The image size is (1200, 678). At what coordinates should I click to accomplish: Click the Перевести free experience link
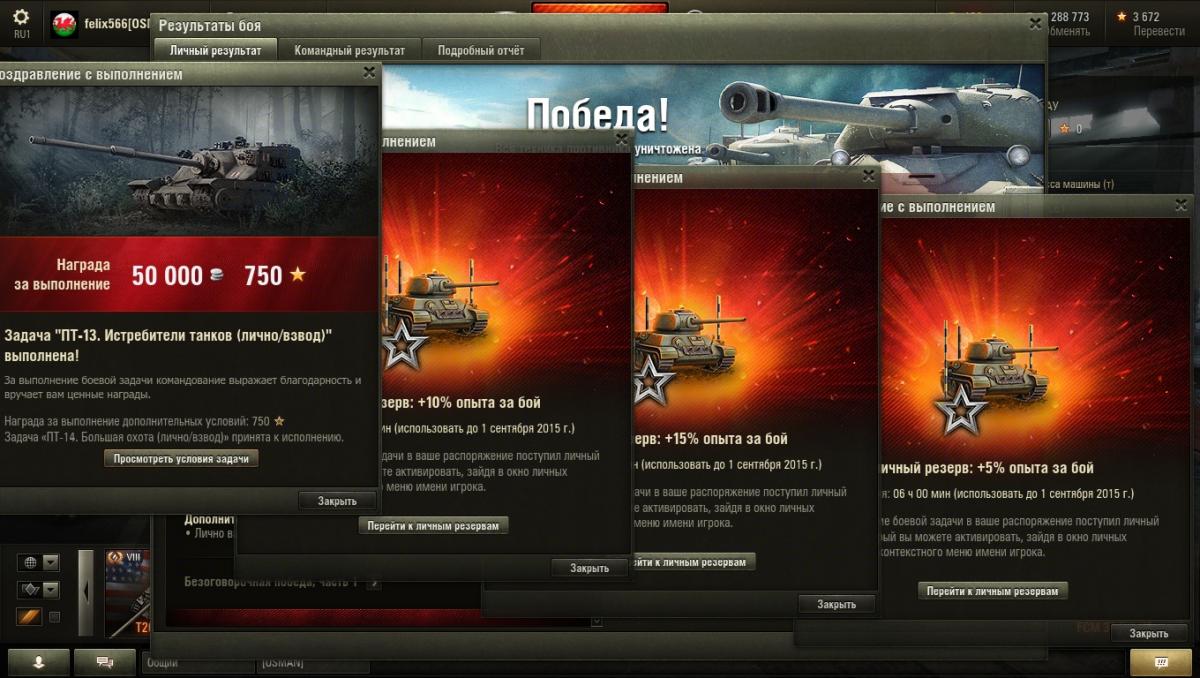pos(1159,31)
